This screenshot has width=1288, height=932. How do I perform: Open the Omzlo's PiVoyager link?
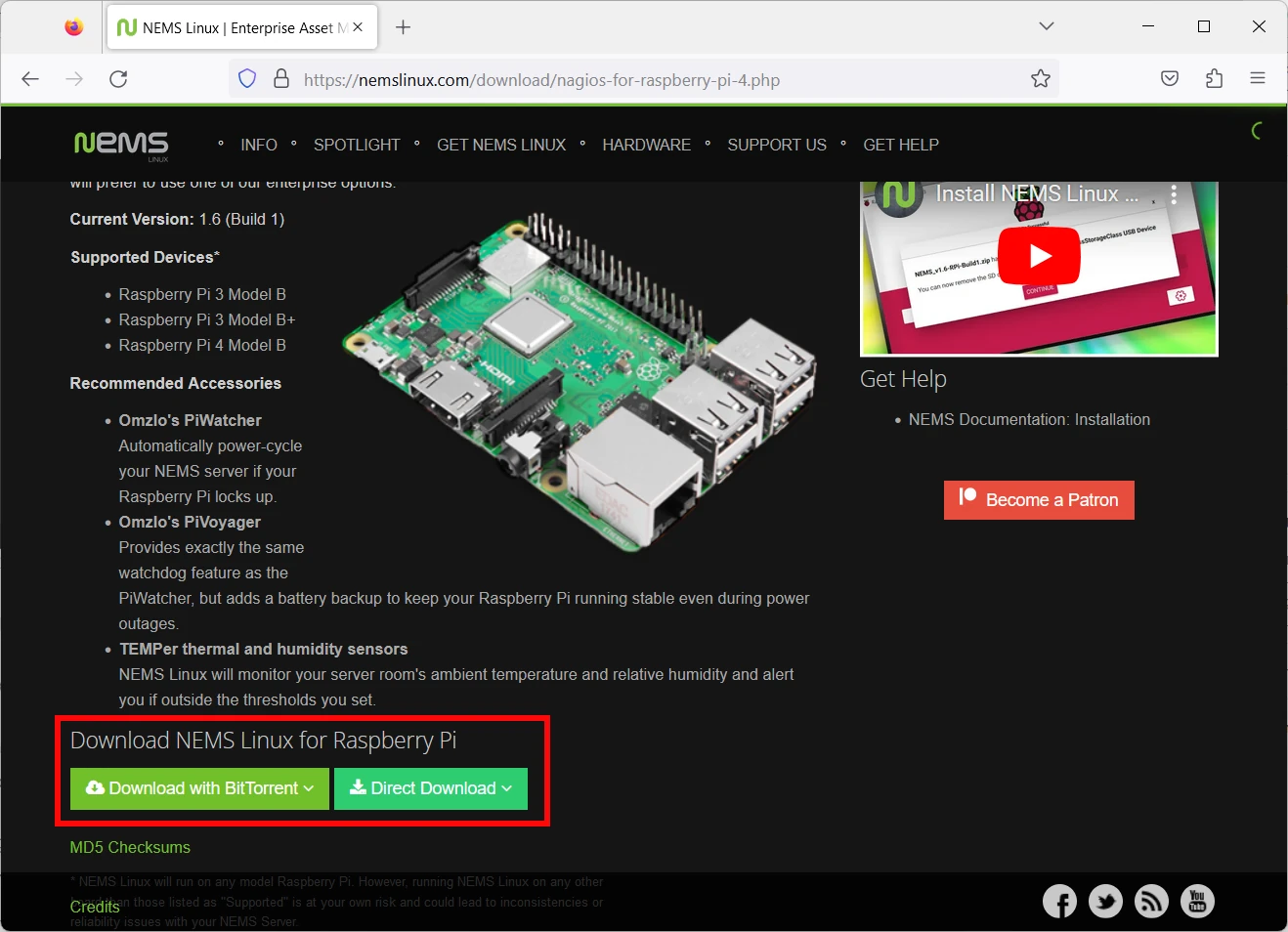coord(190,522)
